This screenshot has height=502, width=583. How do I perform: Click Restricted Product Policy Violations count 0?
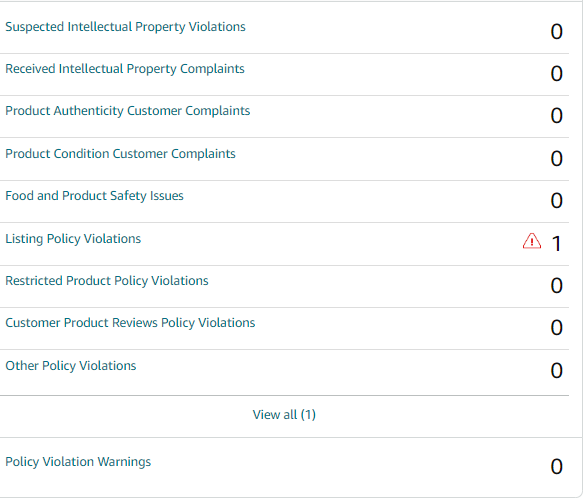pyautogui.click(x=557, y=286)
